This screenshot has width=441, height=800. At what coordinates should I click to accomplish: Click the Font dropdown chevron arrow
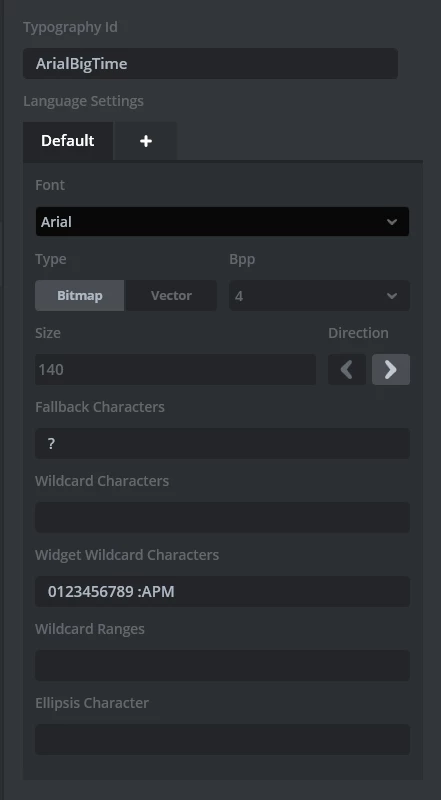tap(392, 221)
